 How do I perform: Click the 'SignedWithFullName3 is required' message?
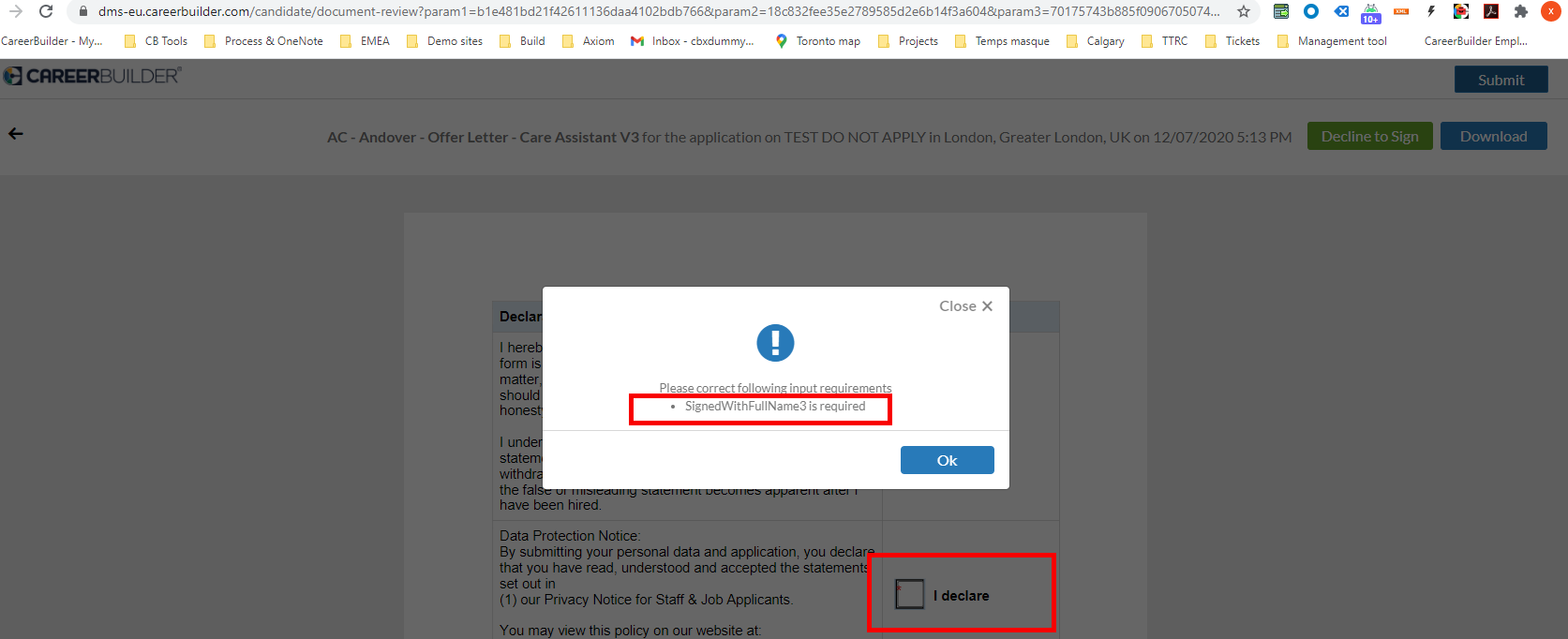775,406
